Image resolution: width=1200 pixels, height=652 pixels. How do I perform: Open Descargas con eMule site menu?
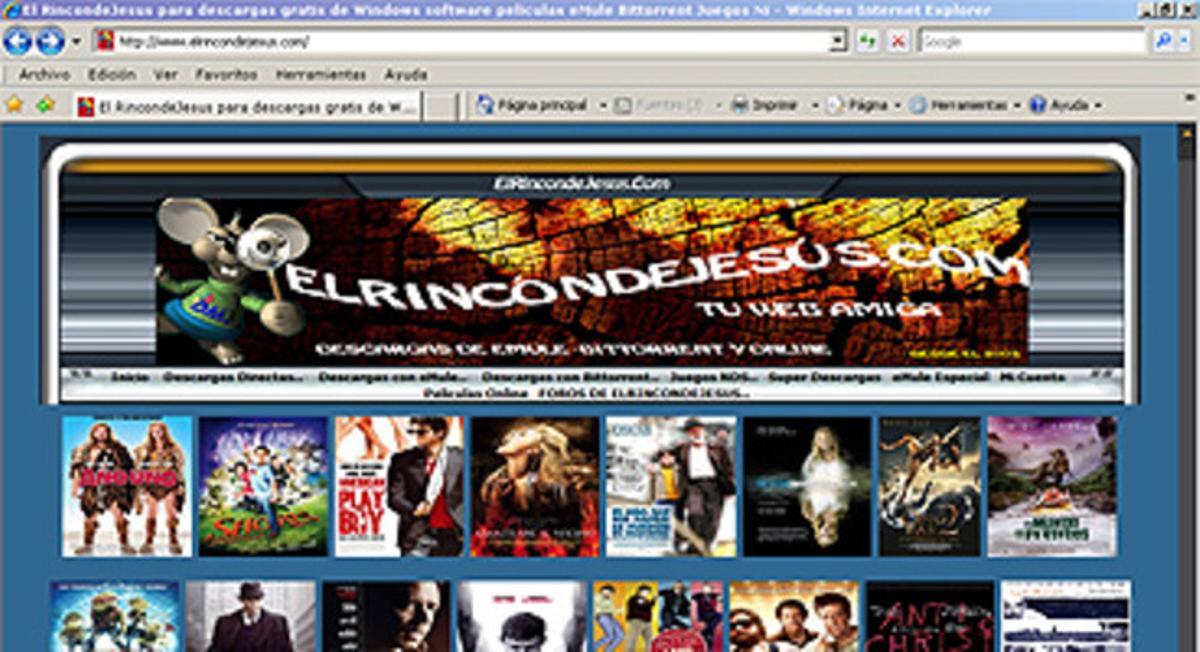(392, 378)
